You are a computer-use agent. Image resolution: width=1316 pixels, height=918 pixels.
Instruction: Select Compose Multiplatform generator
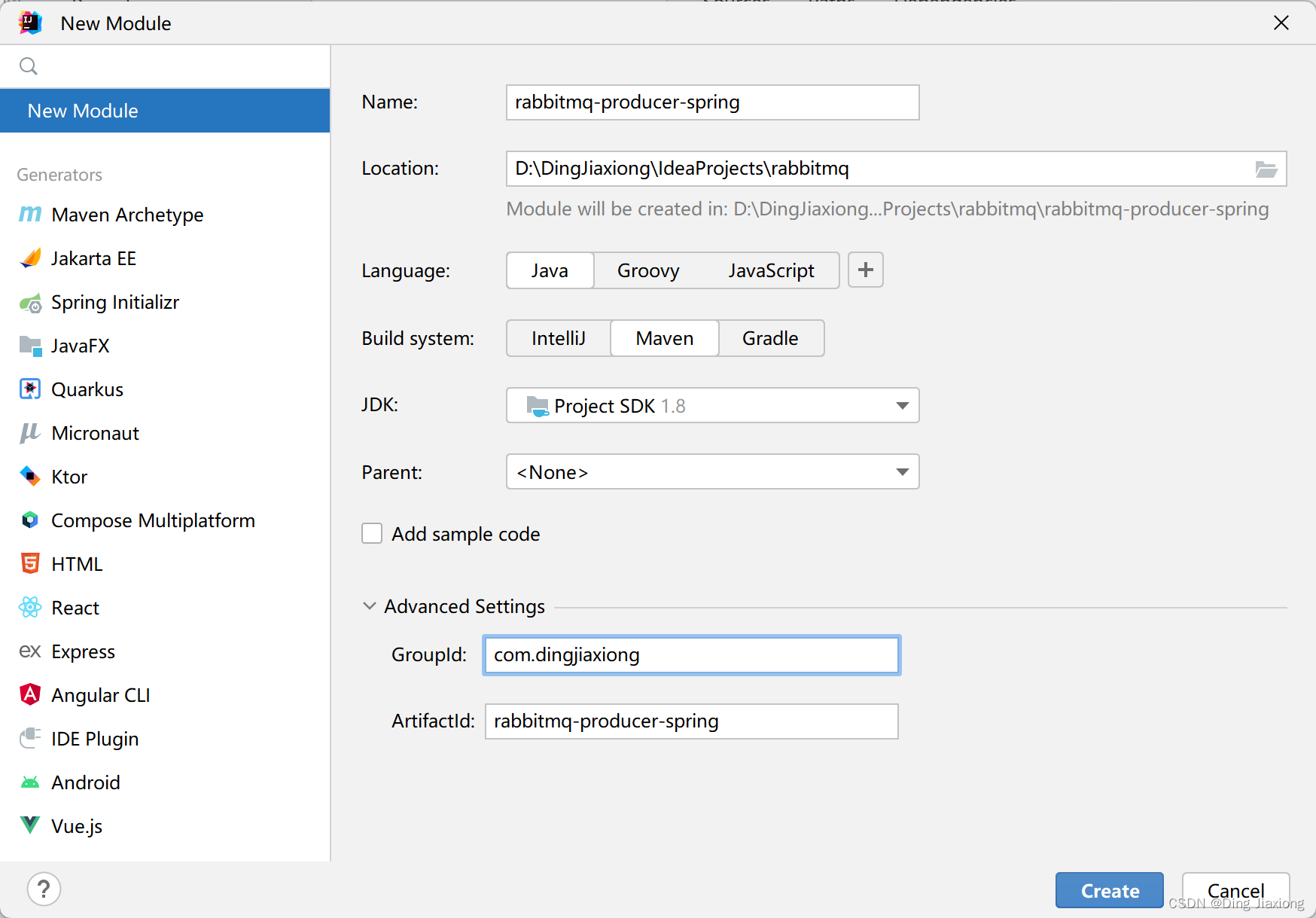pos(165,520)
